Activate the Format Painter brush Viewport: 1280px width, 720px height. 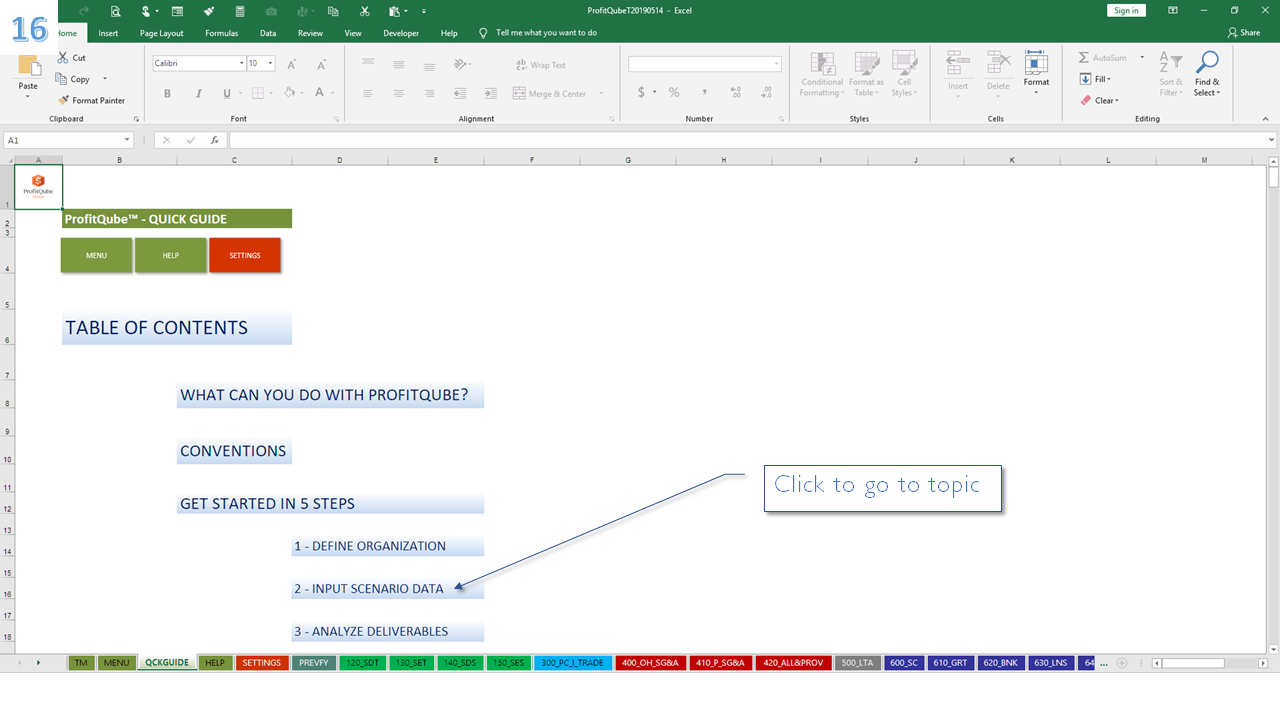[x=63, y=100]
